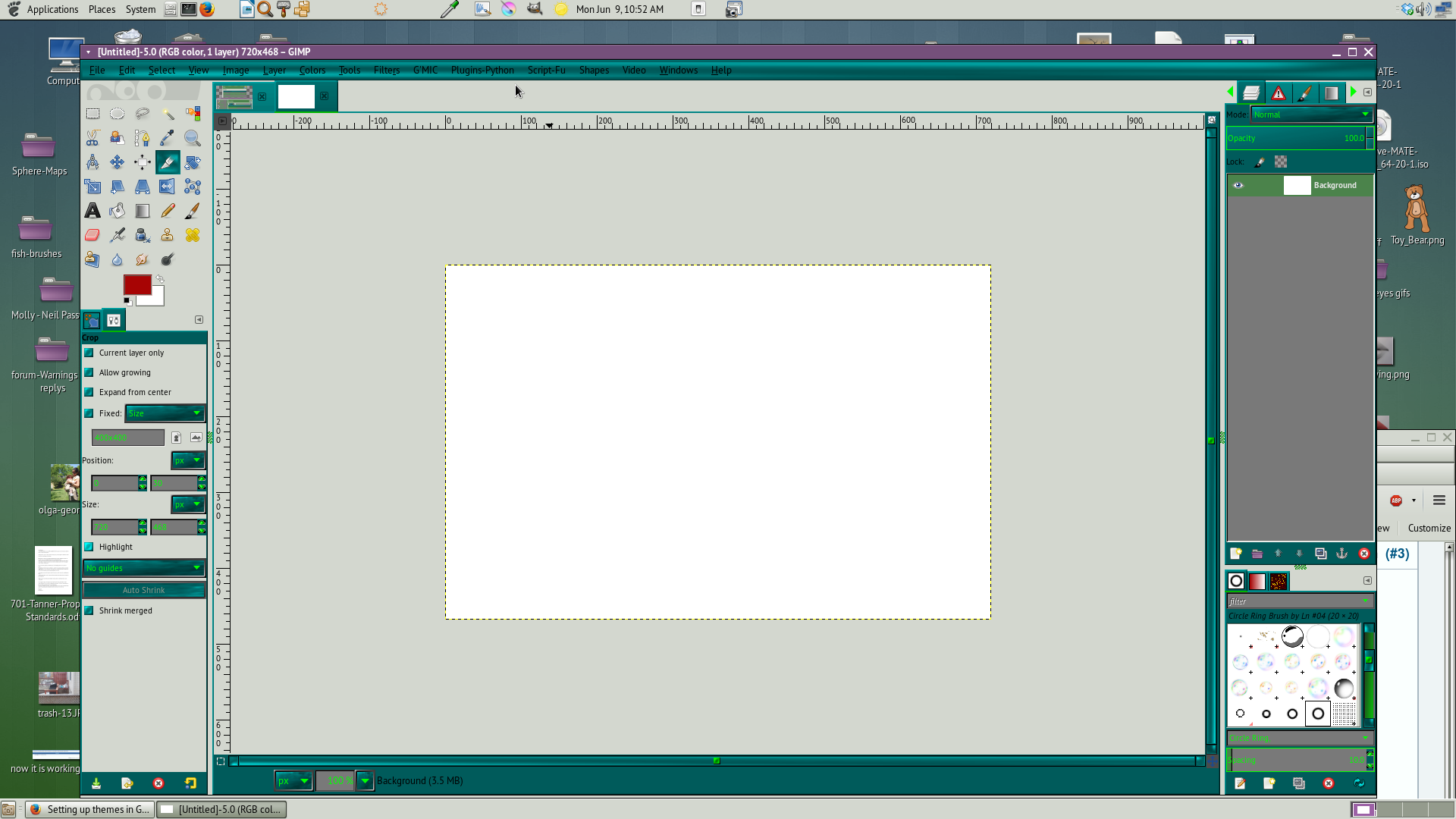The height and width of the screenshot is (819, 1456).
Task: Create a new layer in Layers panel
Action: tap(1236, 554)
